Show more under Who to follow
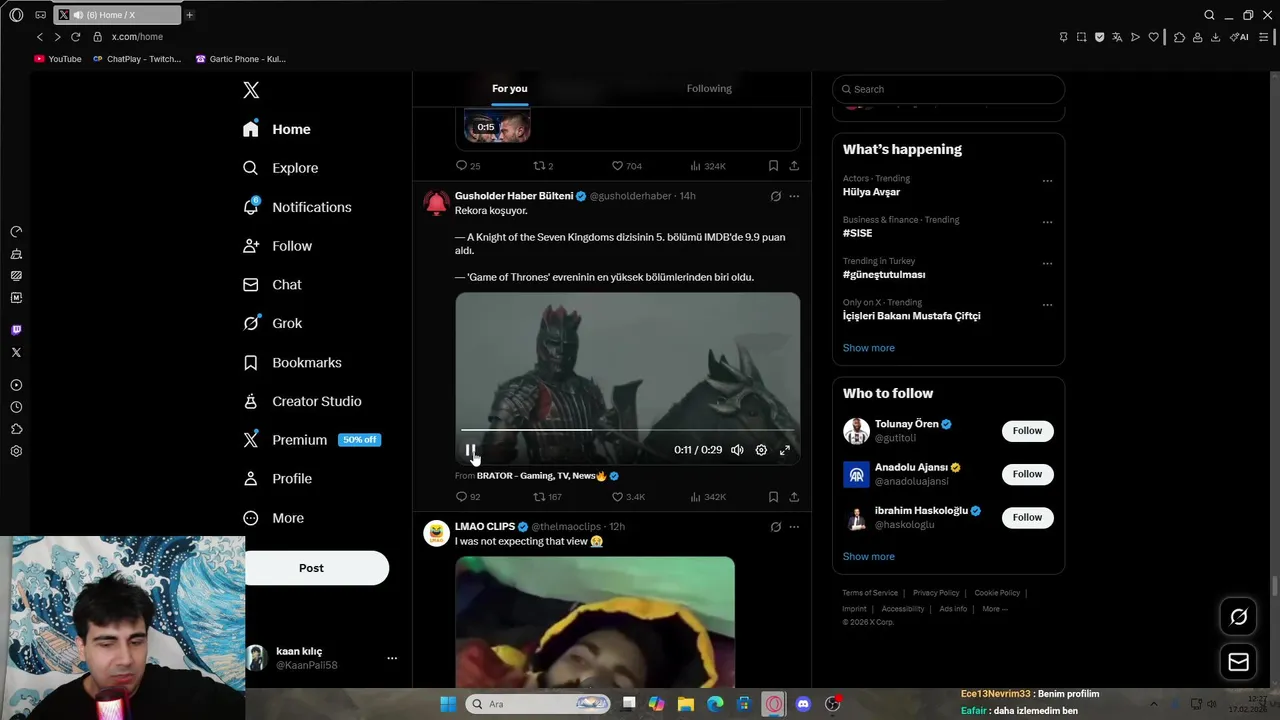This screenshot has width=1280, height=720. (869, 557)
